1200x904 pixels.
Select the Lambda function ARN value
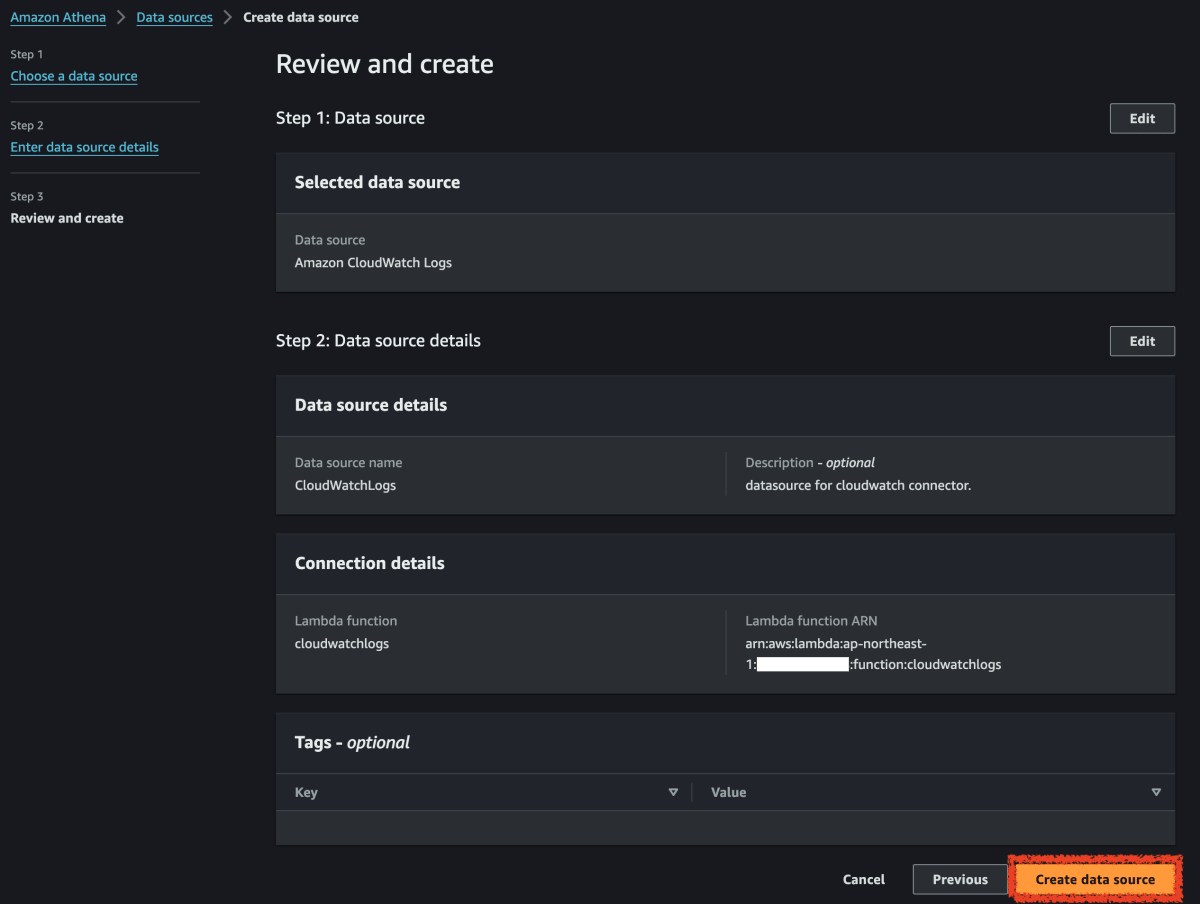click(x=873, y=654)
